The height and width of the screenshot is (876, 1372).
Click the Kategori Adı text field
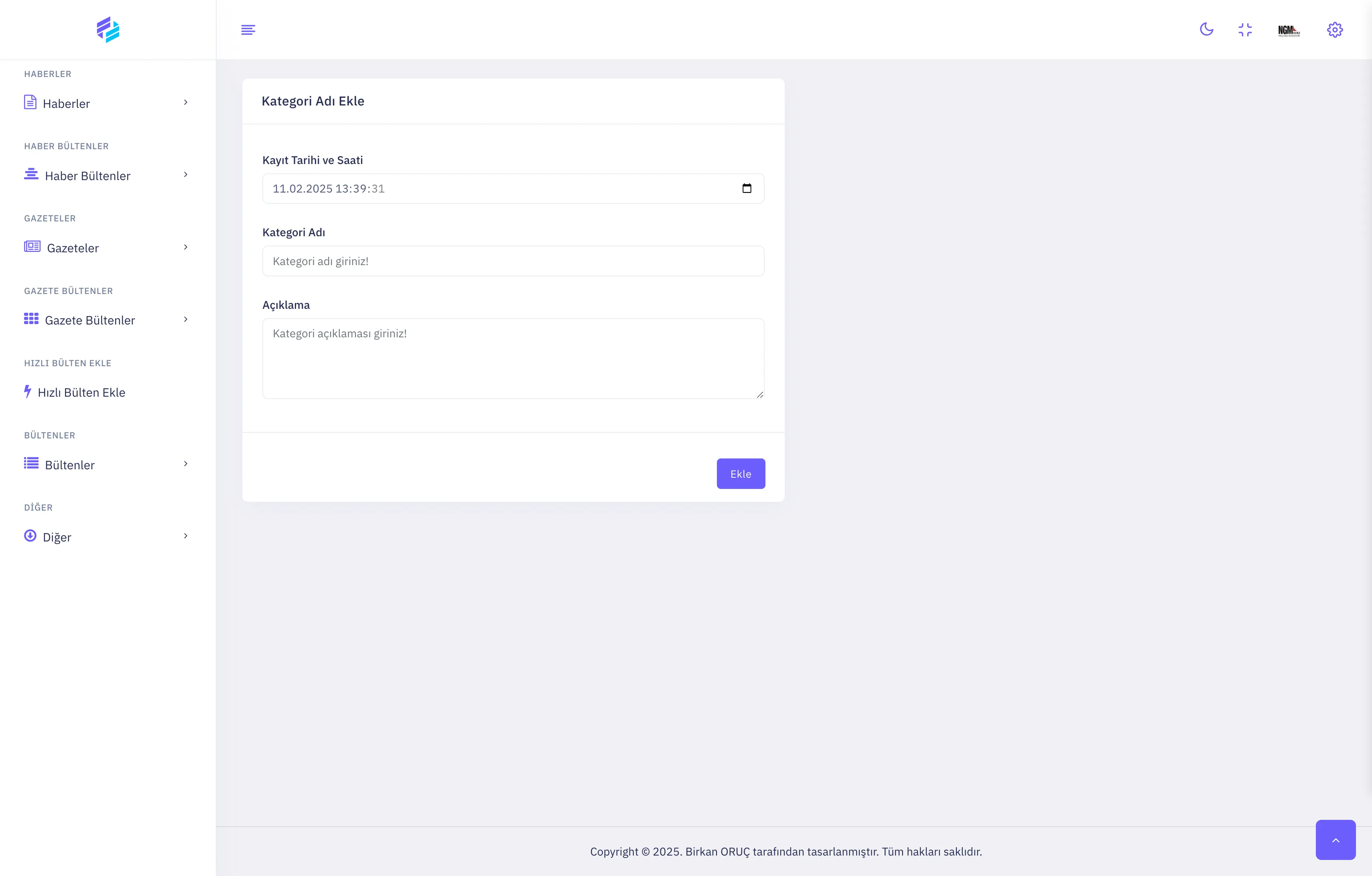(513, 261)
